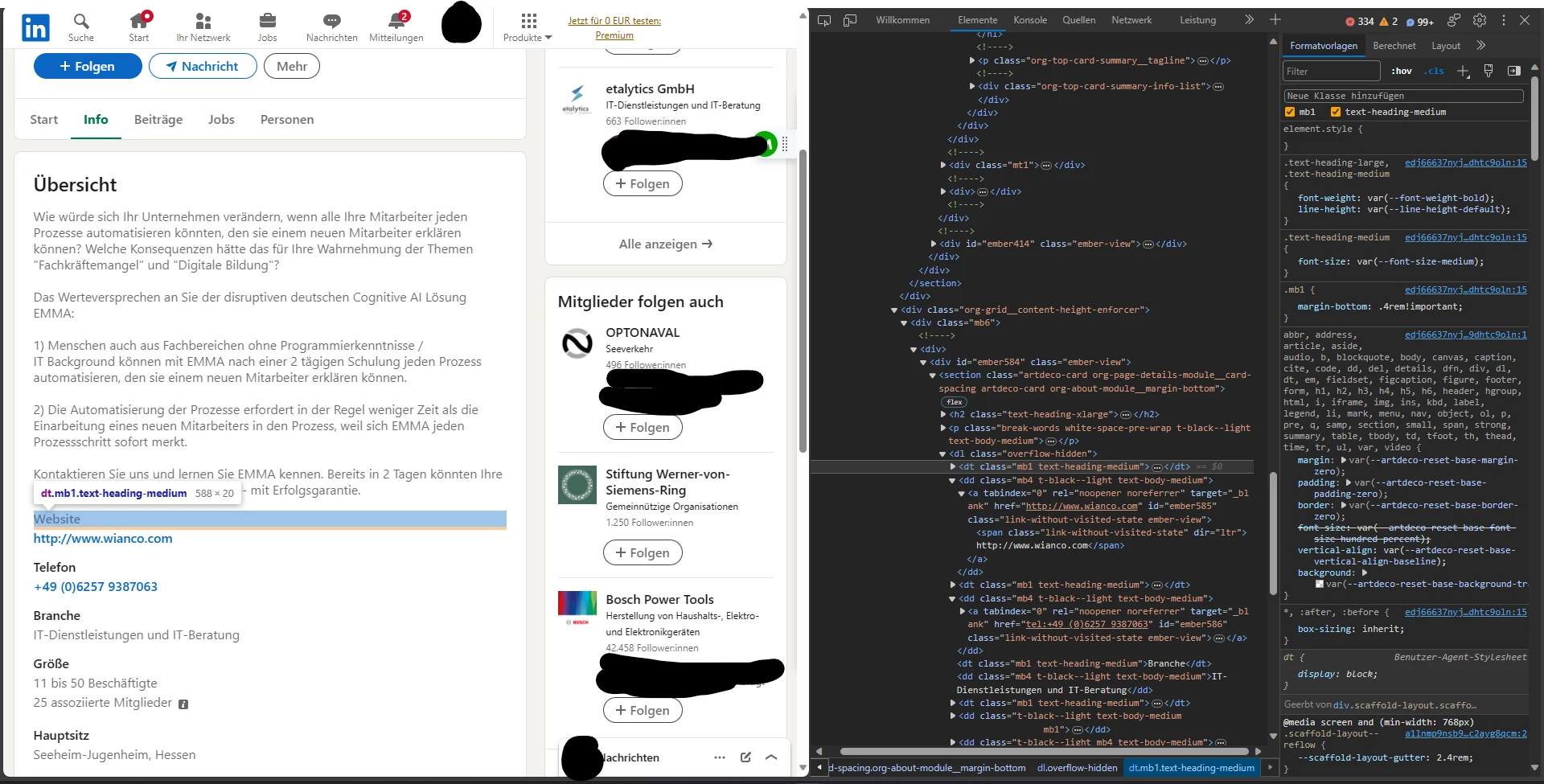This screenshot has width=1544, height=784.
Task: Open the Netzwerk DevTools tab
Action: pos(1131,20)
